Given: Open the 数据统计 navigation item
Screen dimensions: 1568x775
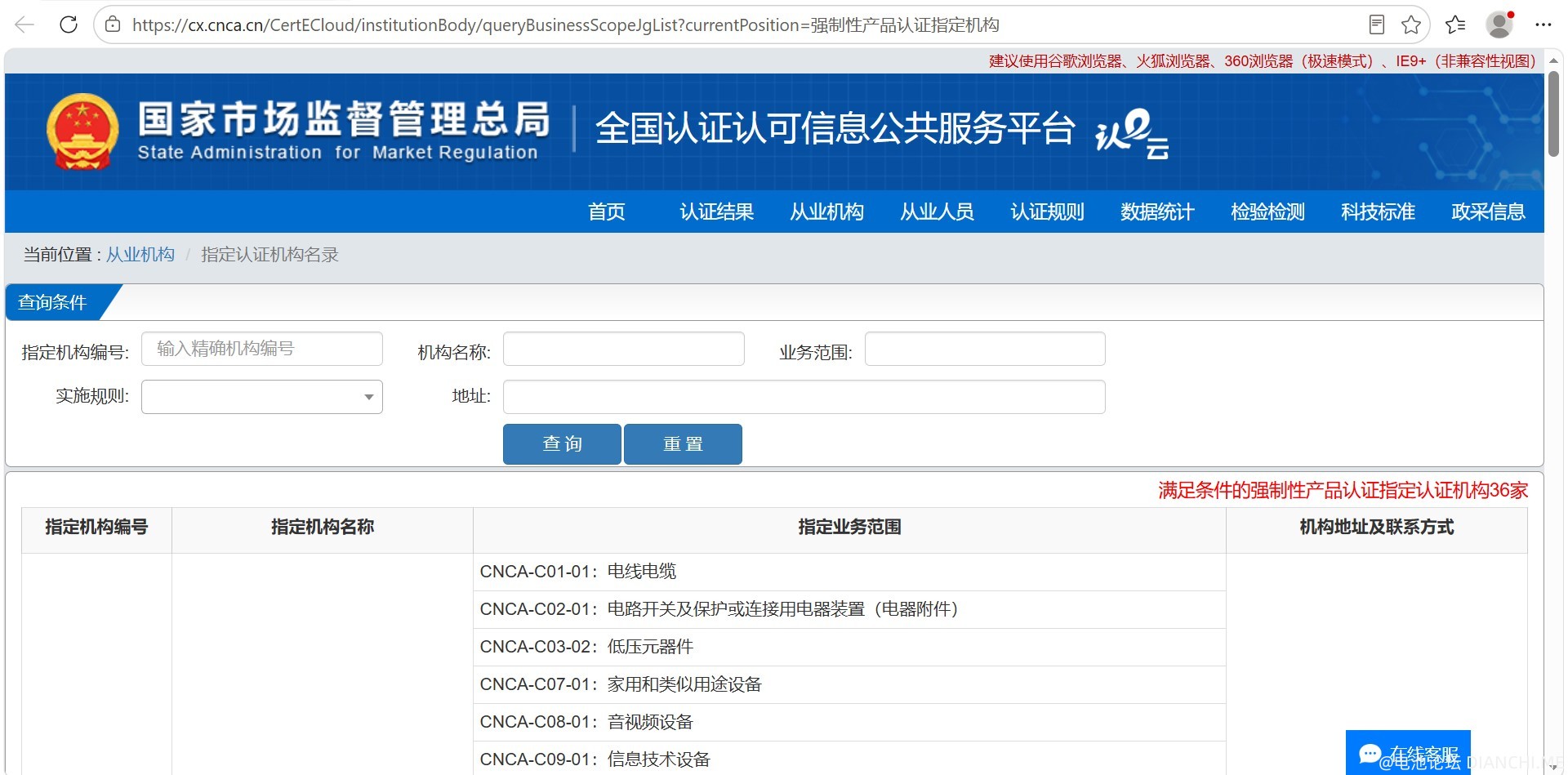Looking at the screenshot, I should click(x=1157, y=212).
